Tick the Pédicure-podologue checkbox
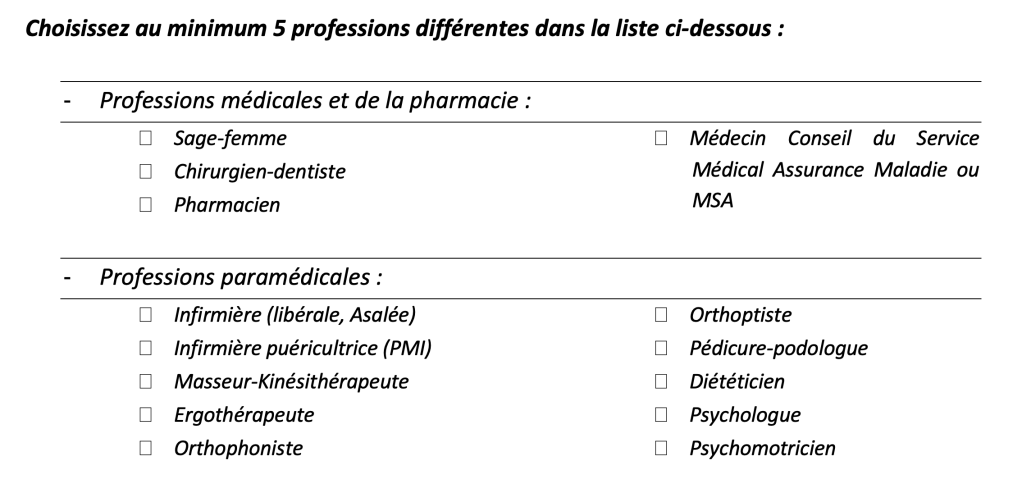The width and height of the screenshot is (1022, 493). 661,349
